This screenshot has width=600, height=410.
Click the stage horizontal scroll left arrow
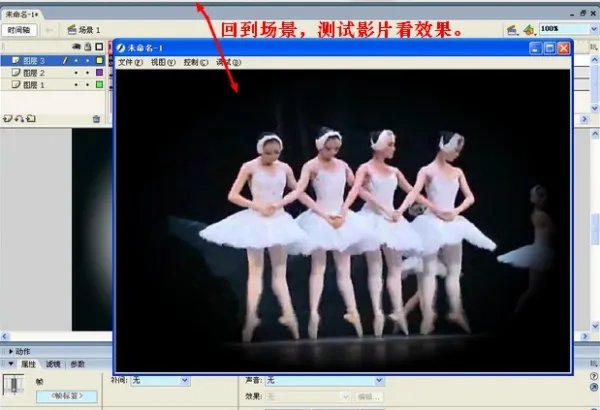(x=5, y=336)
